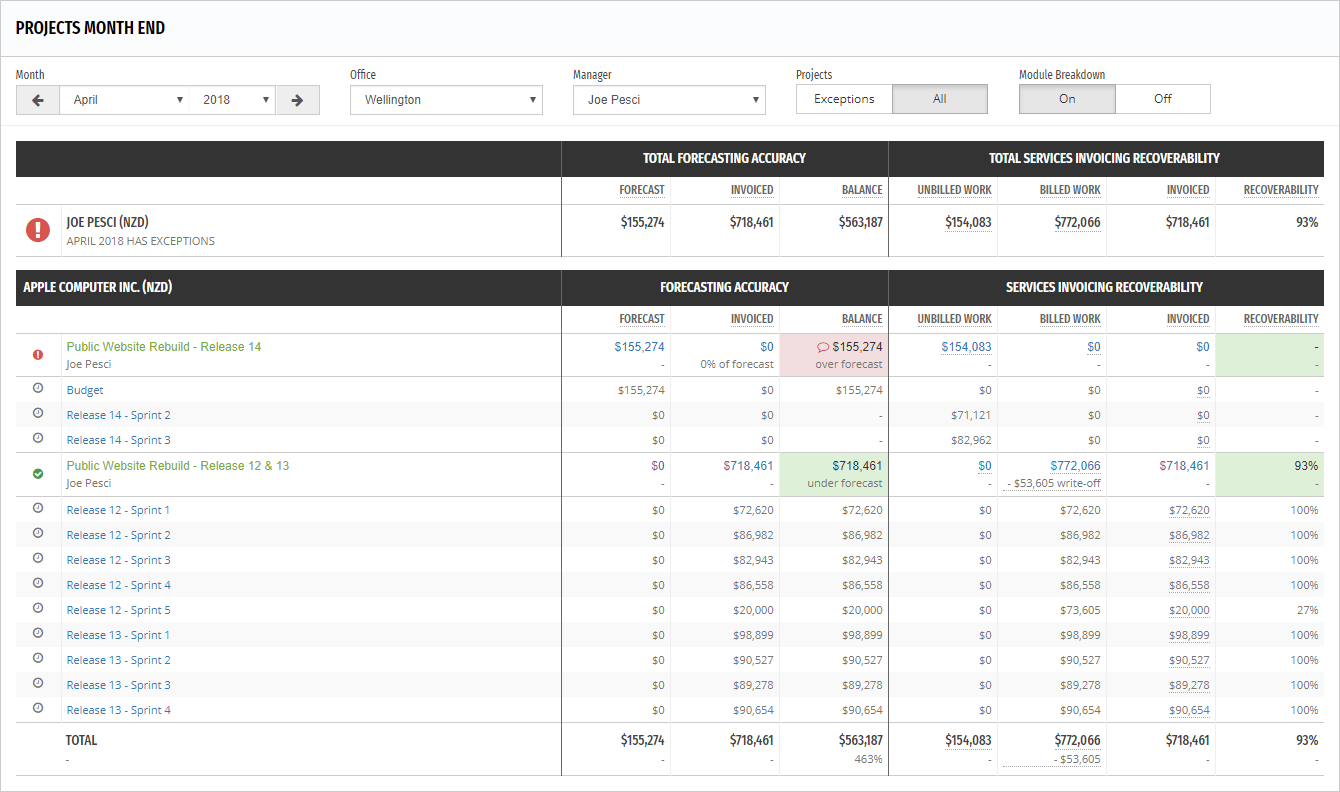Screen dimensions: 1340x792
Task: Click Release 12 - Sprint 1 services invoiced $72,620
Action: tap(1188, 510)
